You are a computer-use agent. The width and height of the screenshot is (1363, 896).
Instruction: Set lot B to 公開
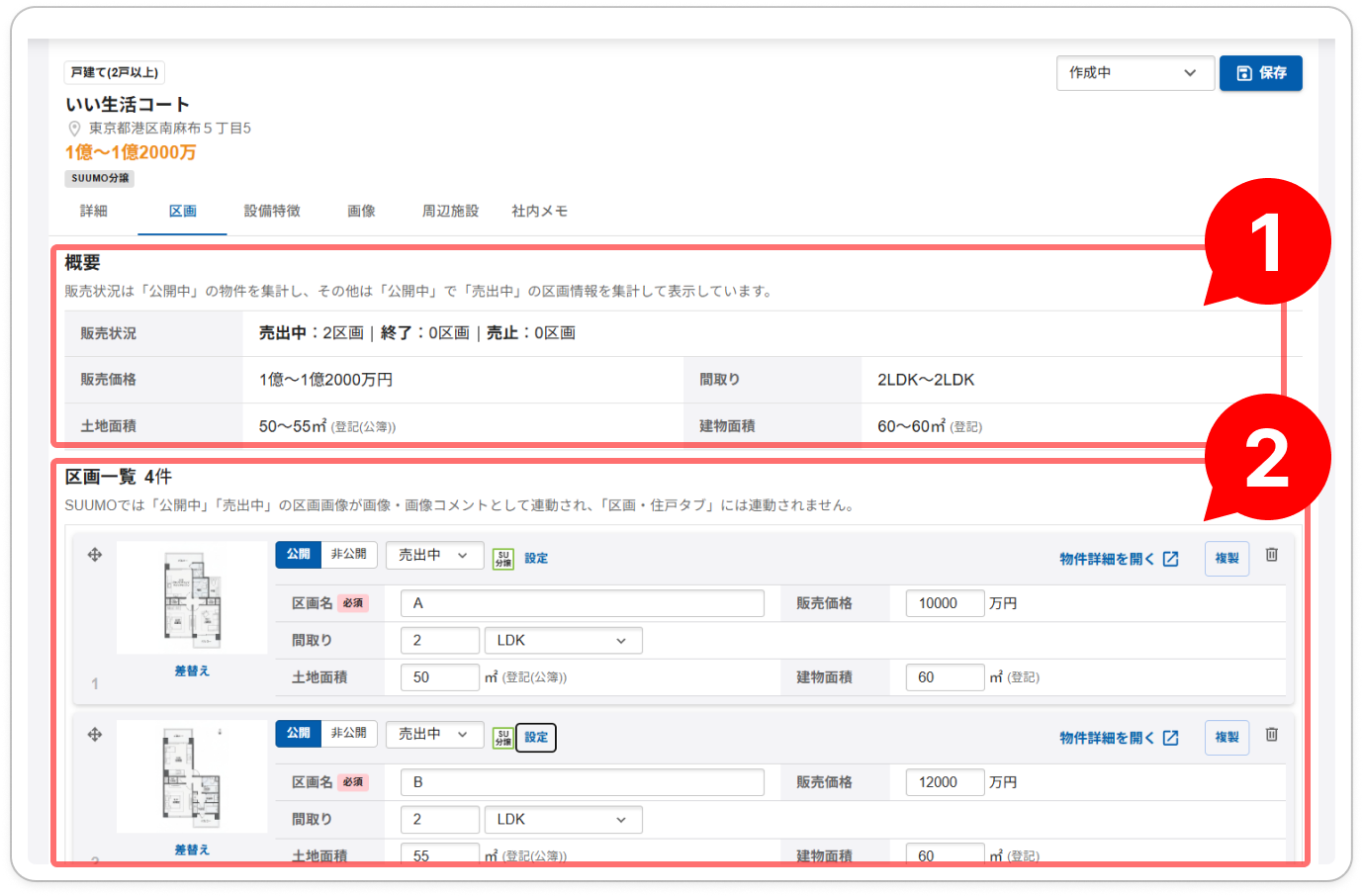[x=299, y=734]
